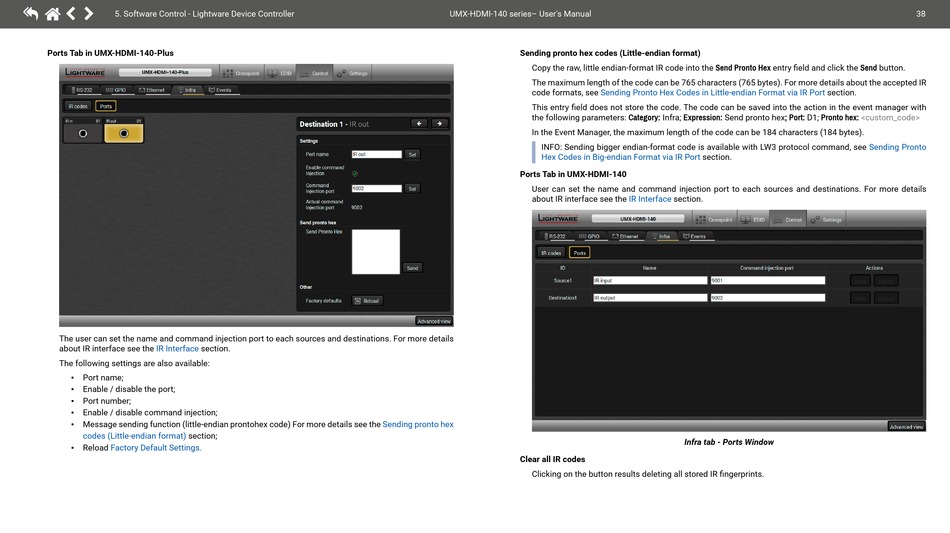This screenshot has width=950, height=533.
Task: Click Command injection port field showing 9002
Action: pos(376,188)
